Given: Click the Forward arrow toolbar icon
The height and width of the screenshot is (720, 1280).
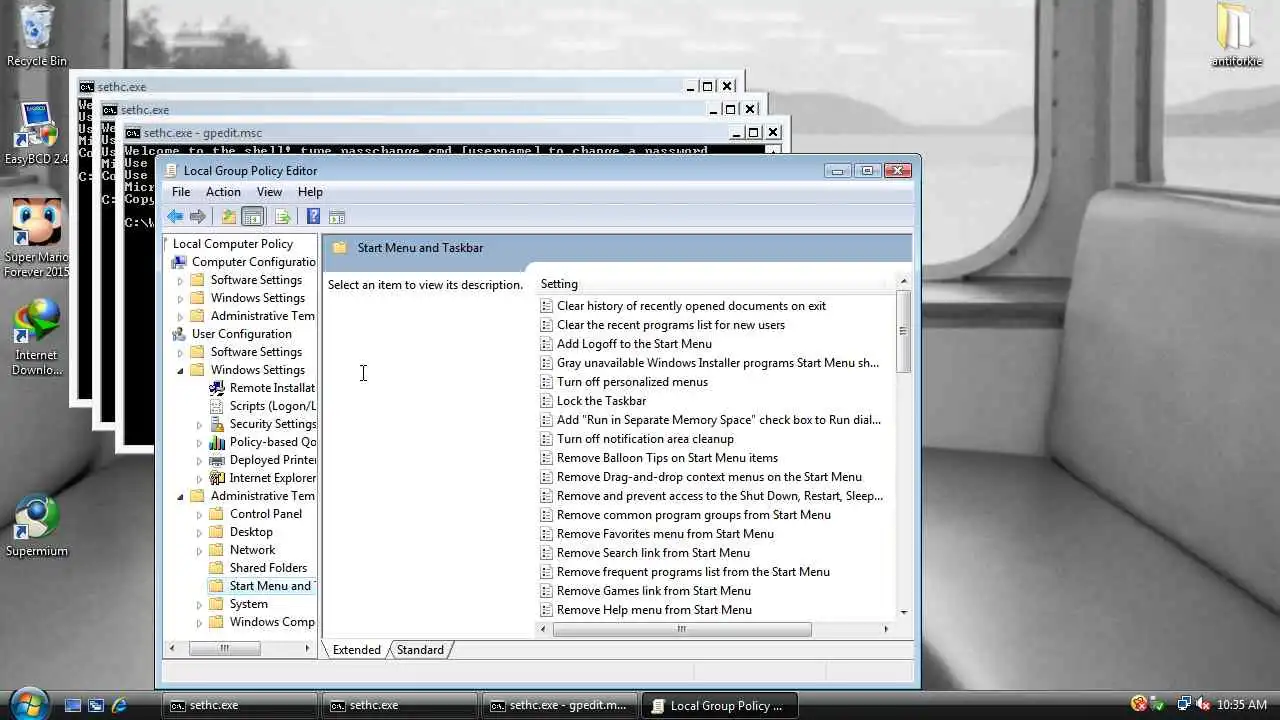Looking at the screenshot, I should [198, 217].
